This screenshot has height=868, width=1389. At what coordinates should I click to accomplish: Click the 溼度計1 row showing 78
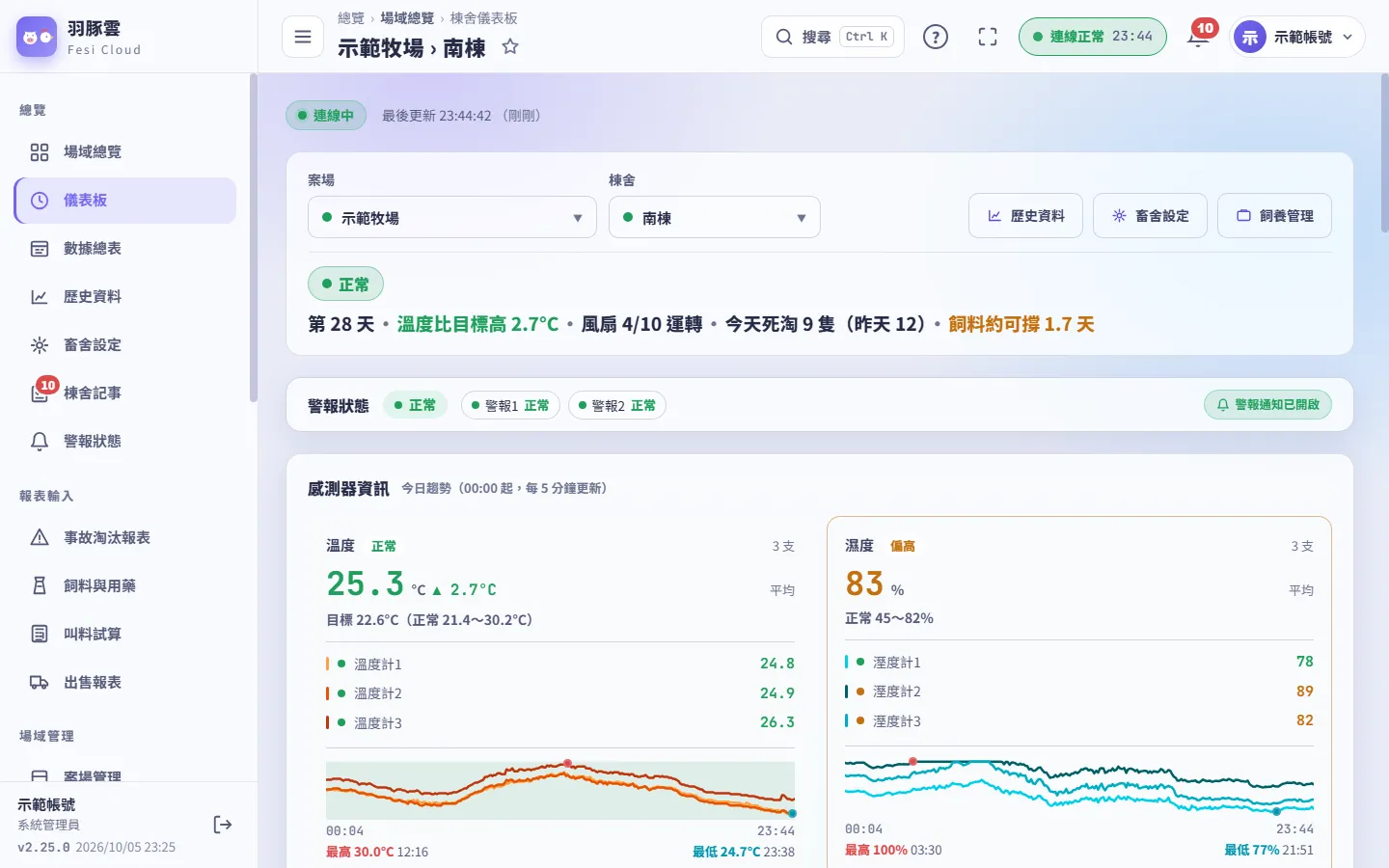(x=1079, y=662)
